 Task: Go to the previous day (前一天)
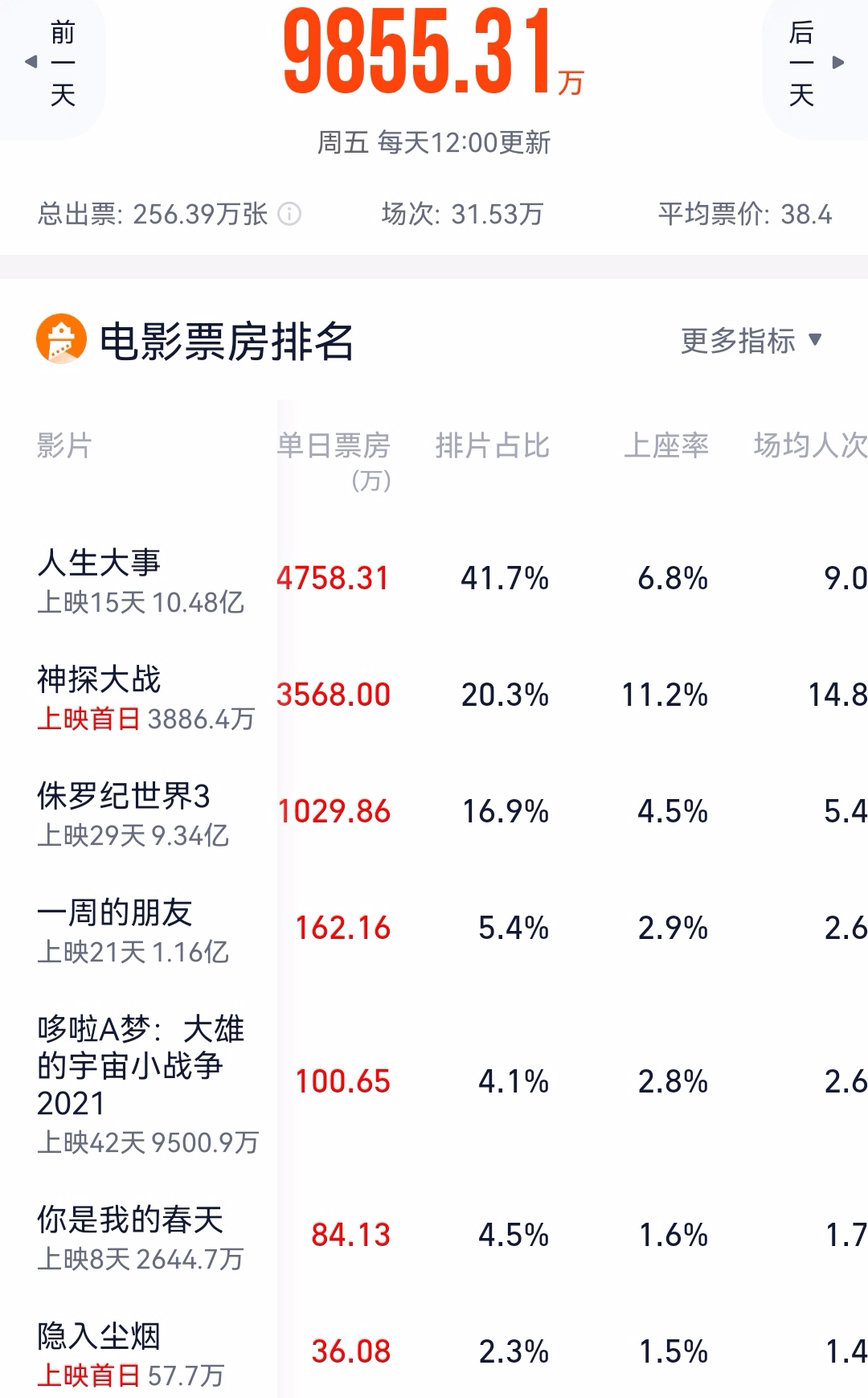(53, 64)
